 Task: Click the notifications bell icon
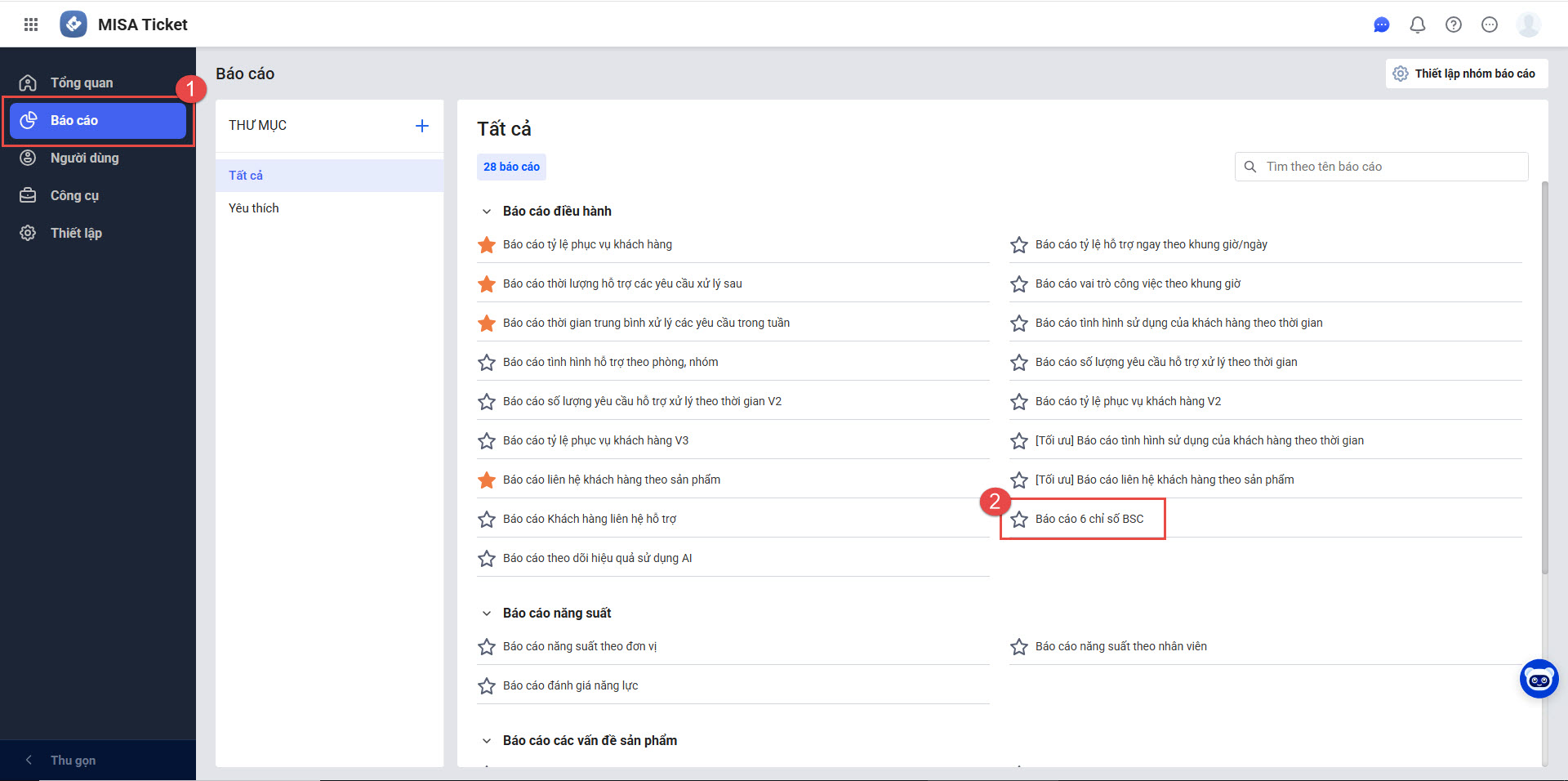[x=1418, y=25]
